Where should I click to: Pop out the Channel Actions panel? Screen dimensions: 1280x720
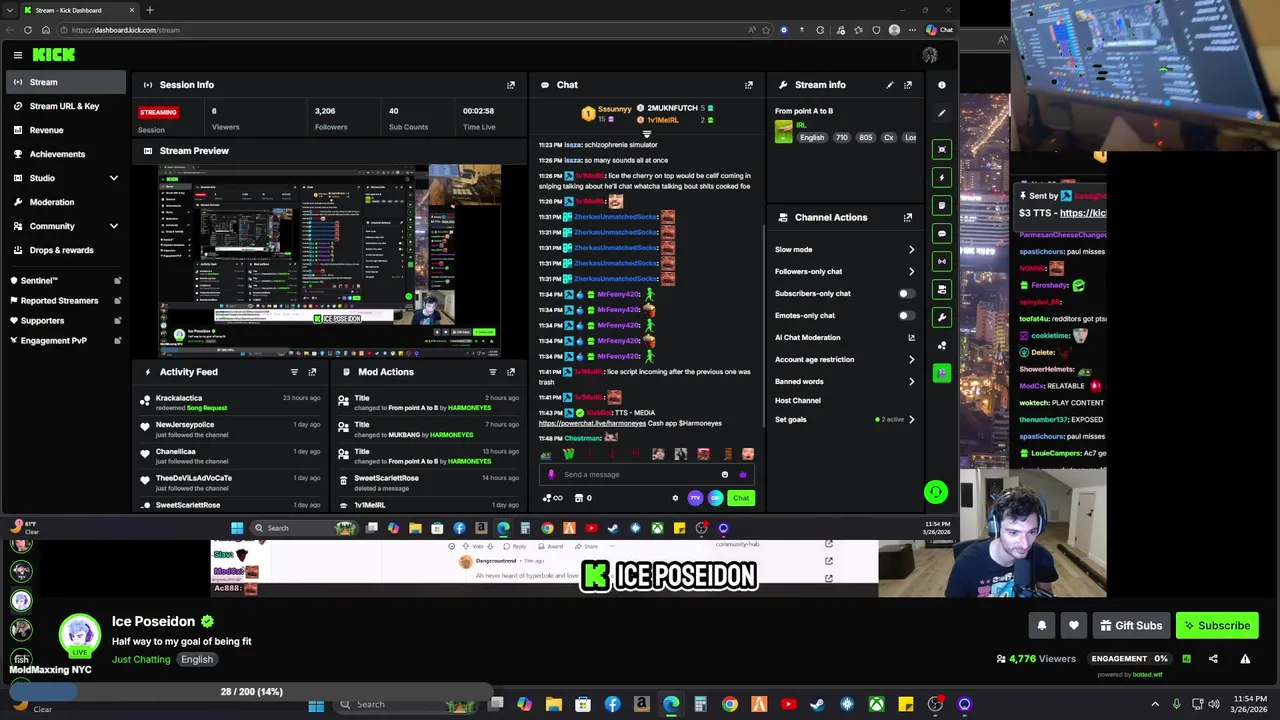[x=908, y=217]
